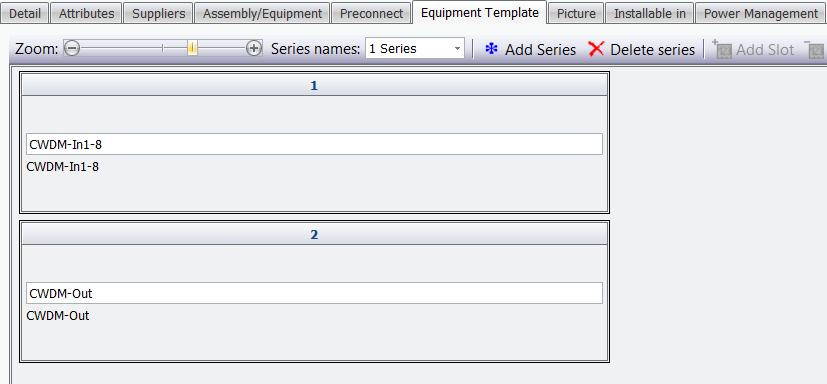Viewport: 827px width, 384px height.
Task: Open the Preconnect tab
Action: pos(371,14)
